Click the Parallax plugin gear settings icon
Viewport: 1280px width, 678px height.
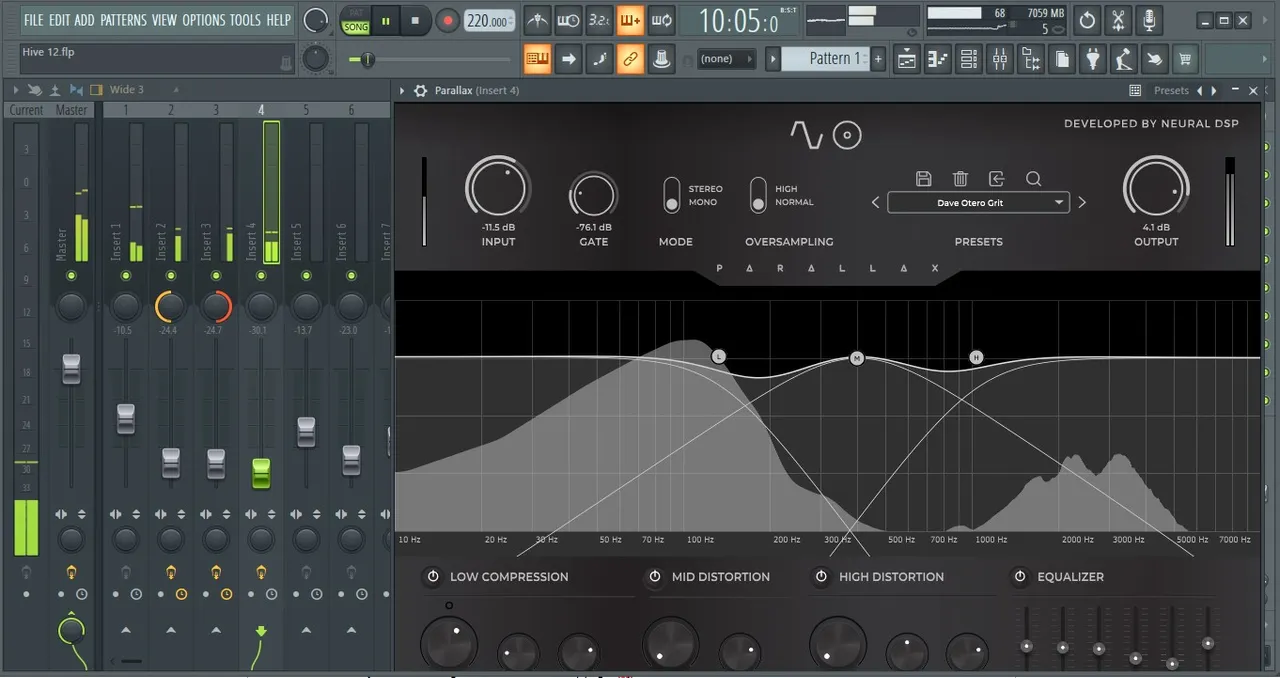coord(420,90)
